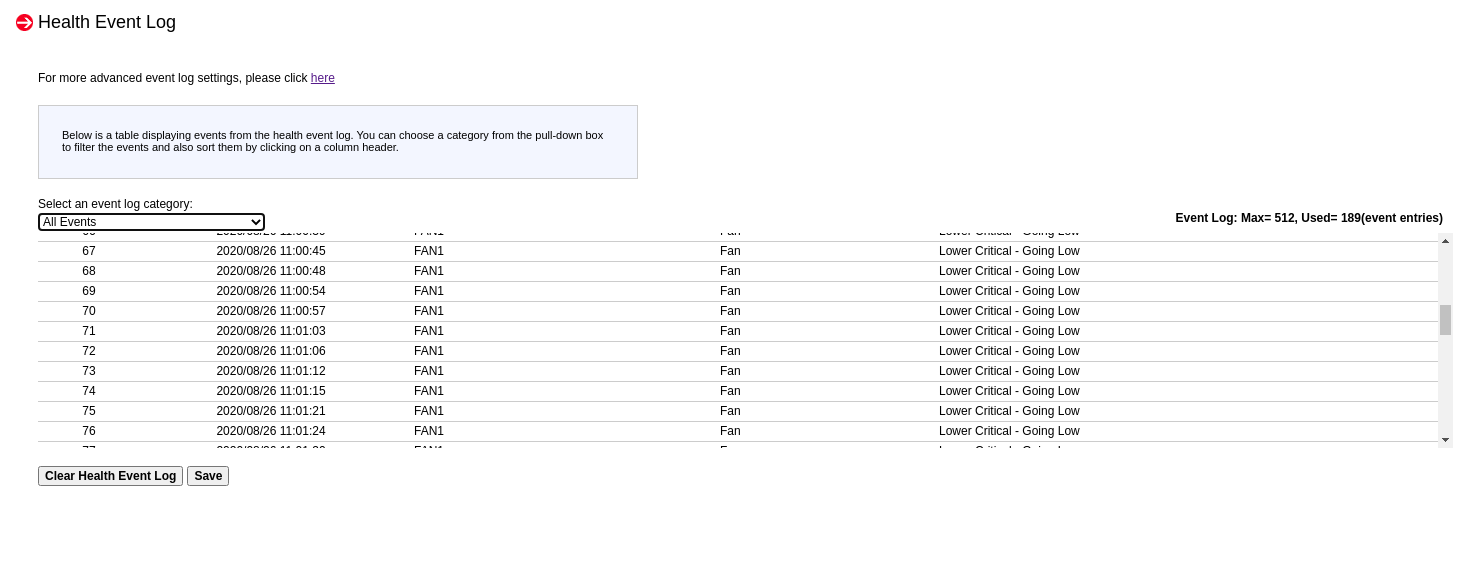This screenshot has height=582, width=1476.
Task: Click the red arrow Health Event Log icon
Action: (x=24, y=23)
